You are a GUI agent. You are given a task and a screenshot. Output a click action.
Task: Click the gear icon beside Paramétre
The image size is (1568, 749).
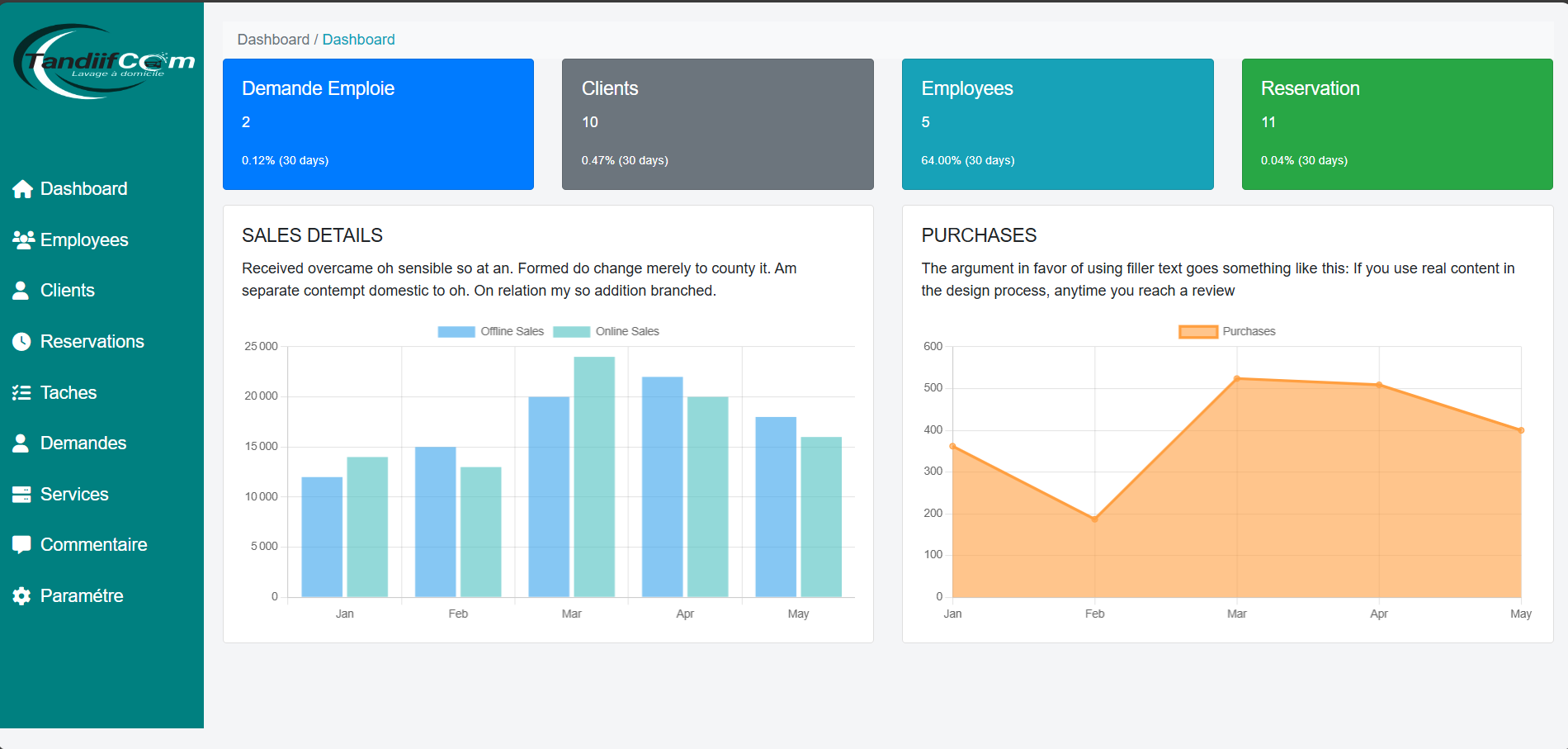point(21,596)
